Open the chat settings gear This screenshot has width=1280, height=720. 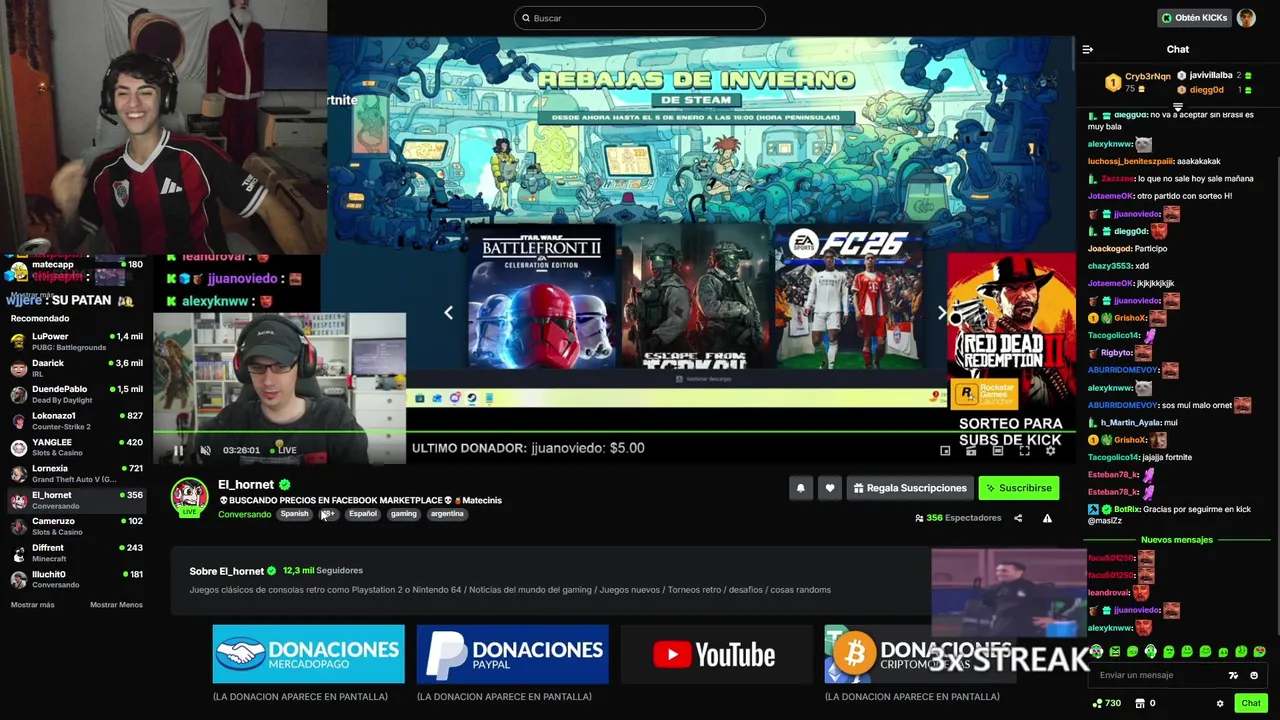1220,703
